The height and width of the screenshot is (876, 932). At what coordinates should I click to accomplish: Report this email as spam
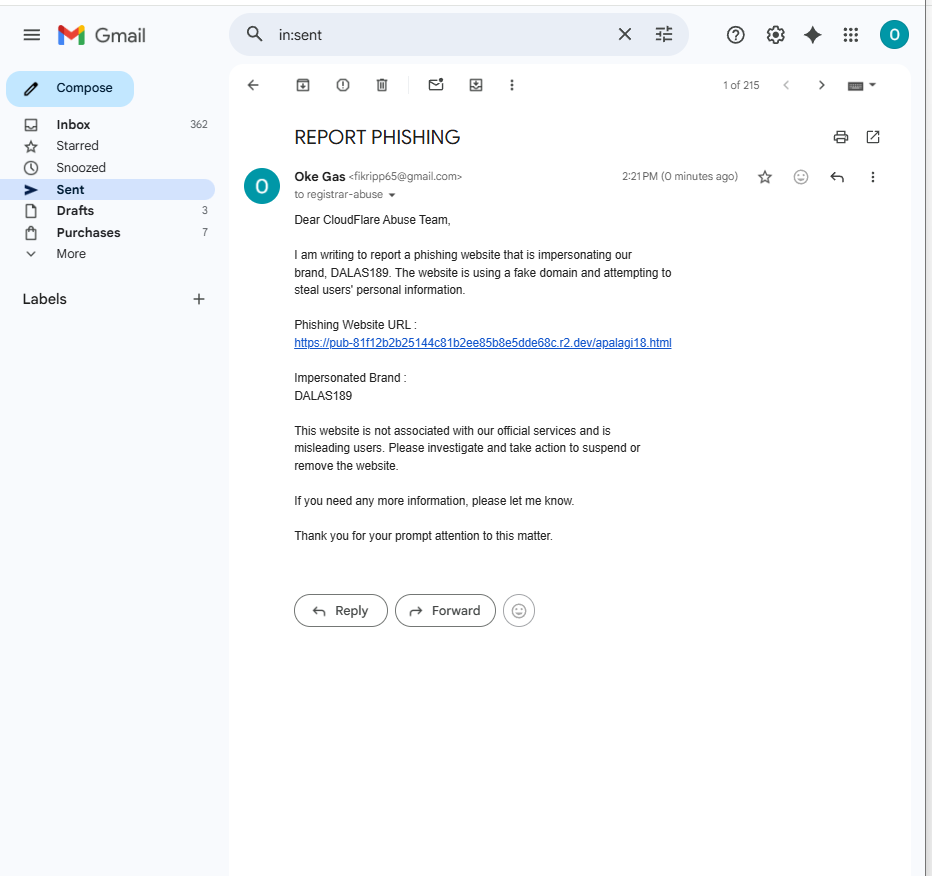(343, 85)
